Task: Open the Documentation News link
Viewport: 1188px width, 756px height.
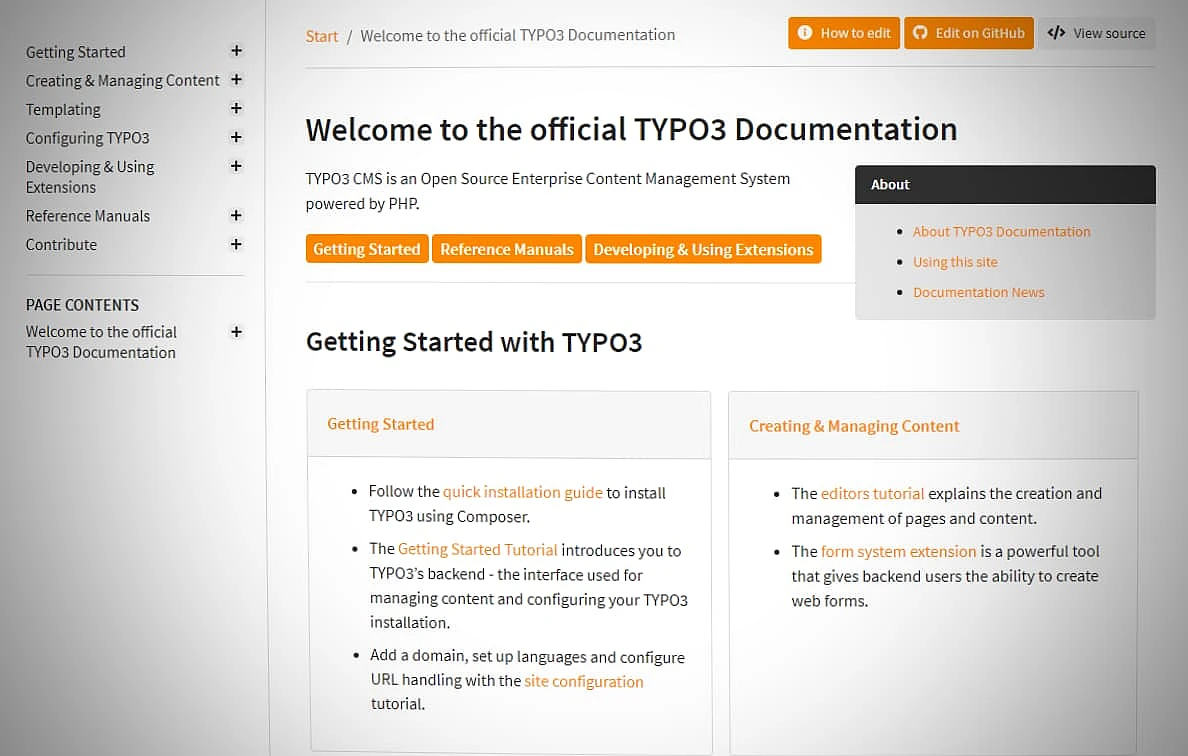Action: coord(978,293)
